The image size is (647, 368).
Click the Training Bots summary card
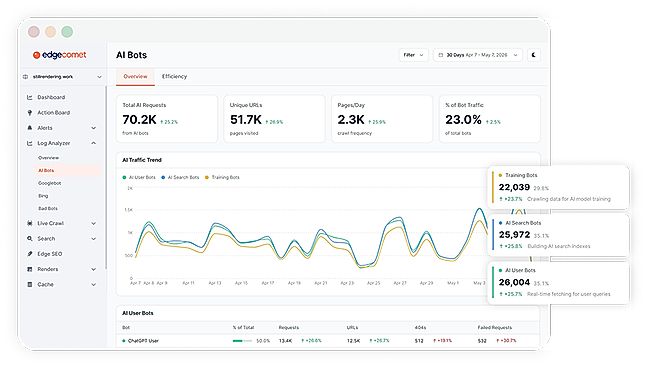pos(559,187)
